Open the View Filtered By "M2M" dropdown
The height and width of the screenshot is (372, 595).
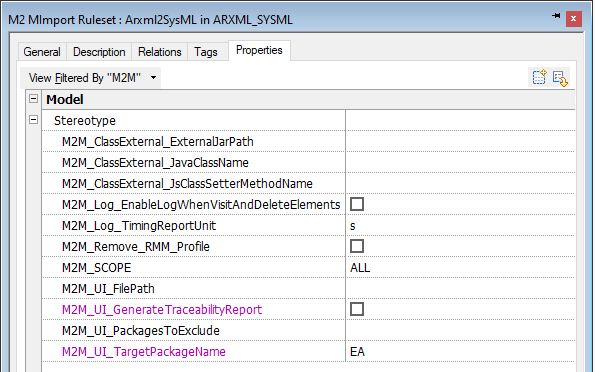pyautogui.click(x=91, y=78)
